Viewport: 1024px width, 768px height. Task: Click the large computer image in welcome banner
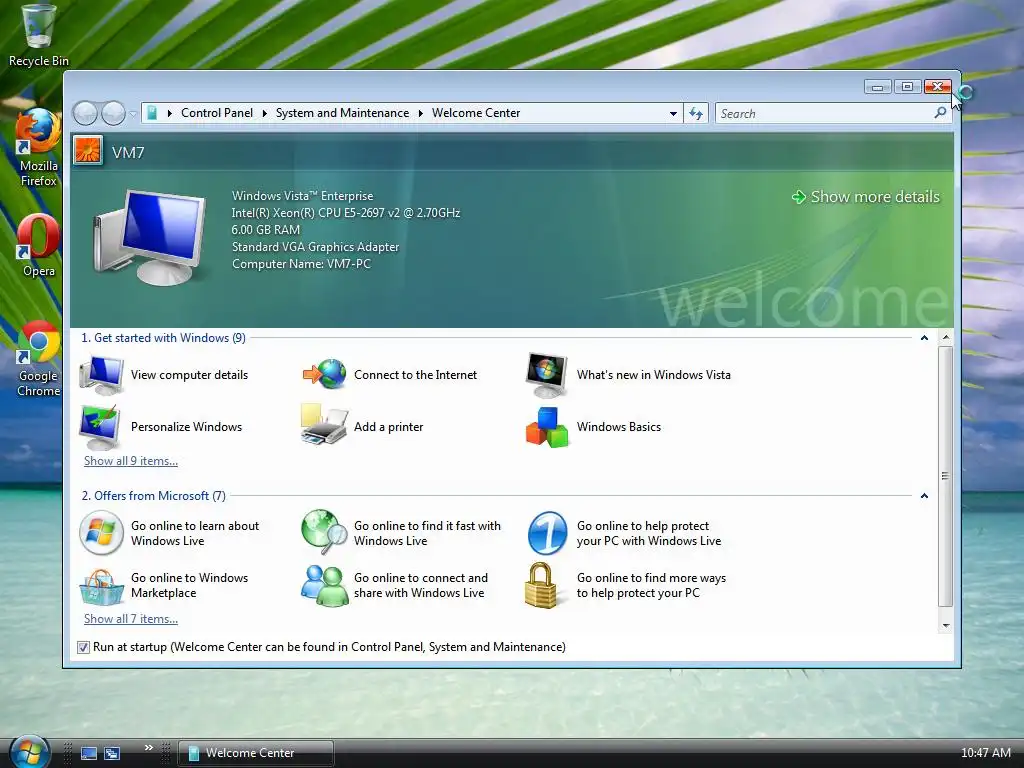pos(150,237)
